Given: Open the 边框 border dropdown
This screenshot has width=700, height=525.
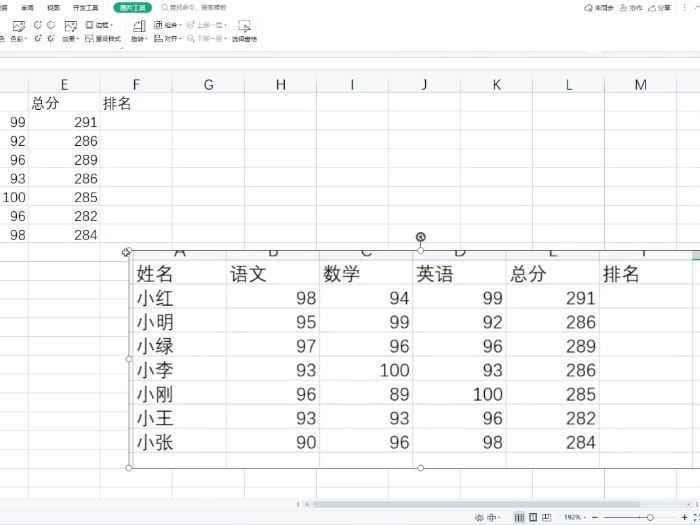Looking at the screenshot, I should click(x=99, y=25).
